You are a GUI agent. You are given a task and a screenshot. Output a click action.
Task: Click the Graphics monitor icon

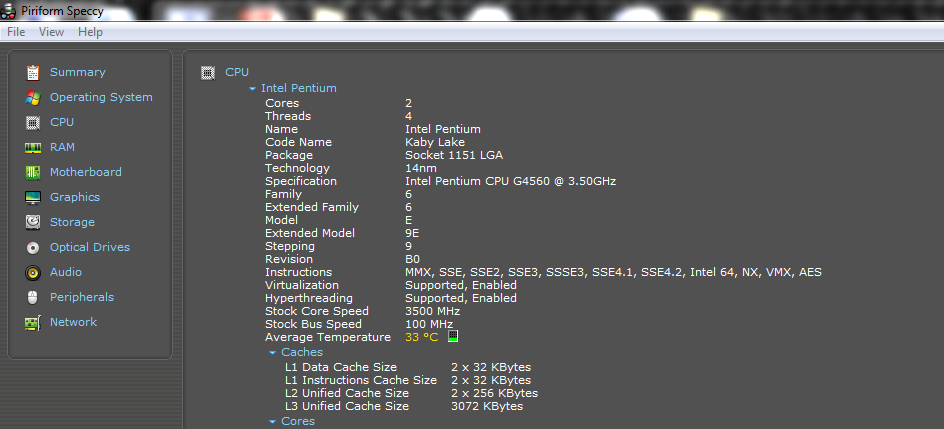pyautogui.click(x=33, y=197)
